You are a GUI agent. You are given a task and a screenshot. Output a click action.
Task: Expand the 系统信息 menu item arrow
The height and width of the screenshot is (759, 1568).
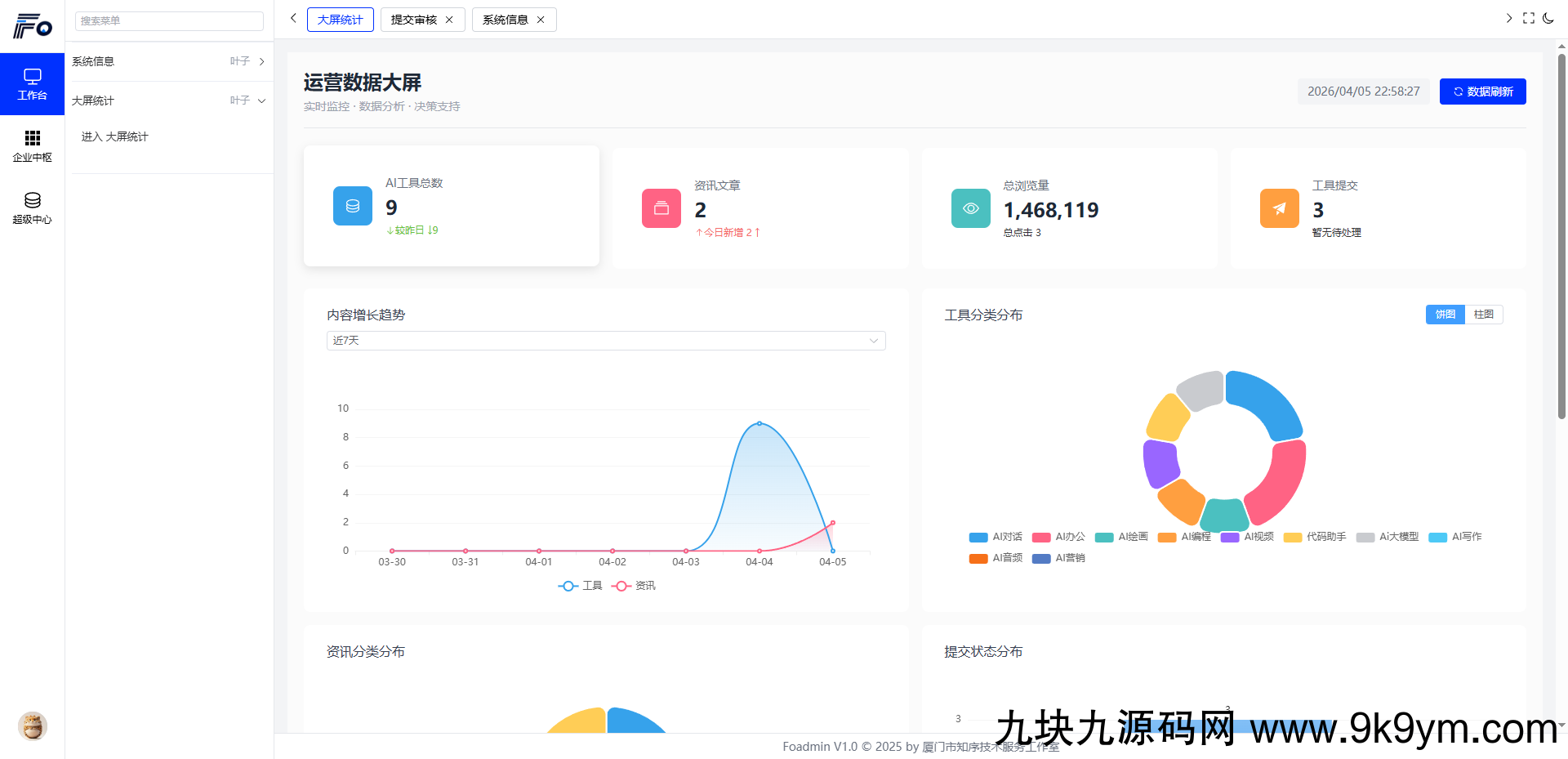pyautogui.click(x=261, y=61)
